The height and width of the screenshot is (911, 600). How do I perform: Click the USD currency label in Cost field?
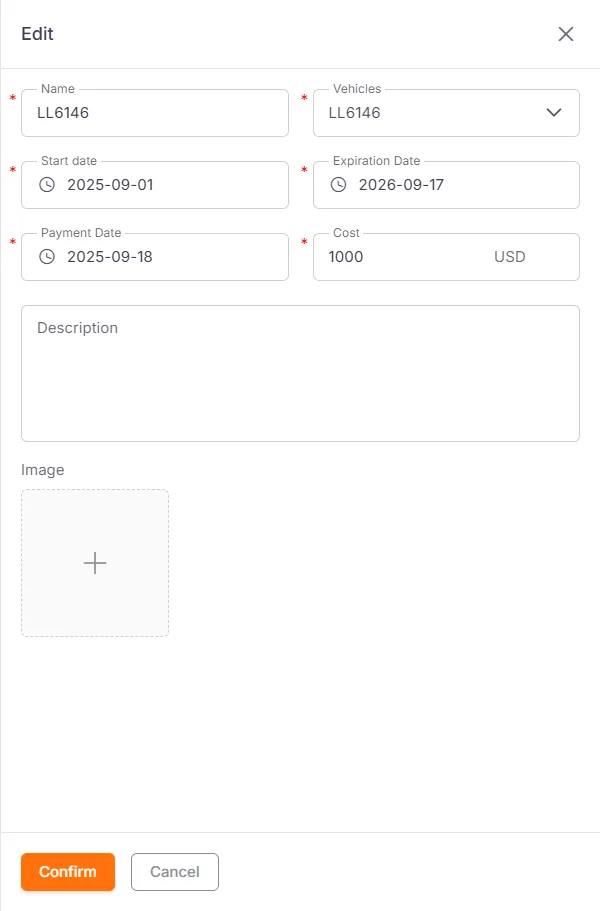tap(510, 256)
